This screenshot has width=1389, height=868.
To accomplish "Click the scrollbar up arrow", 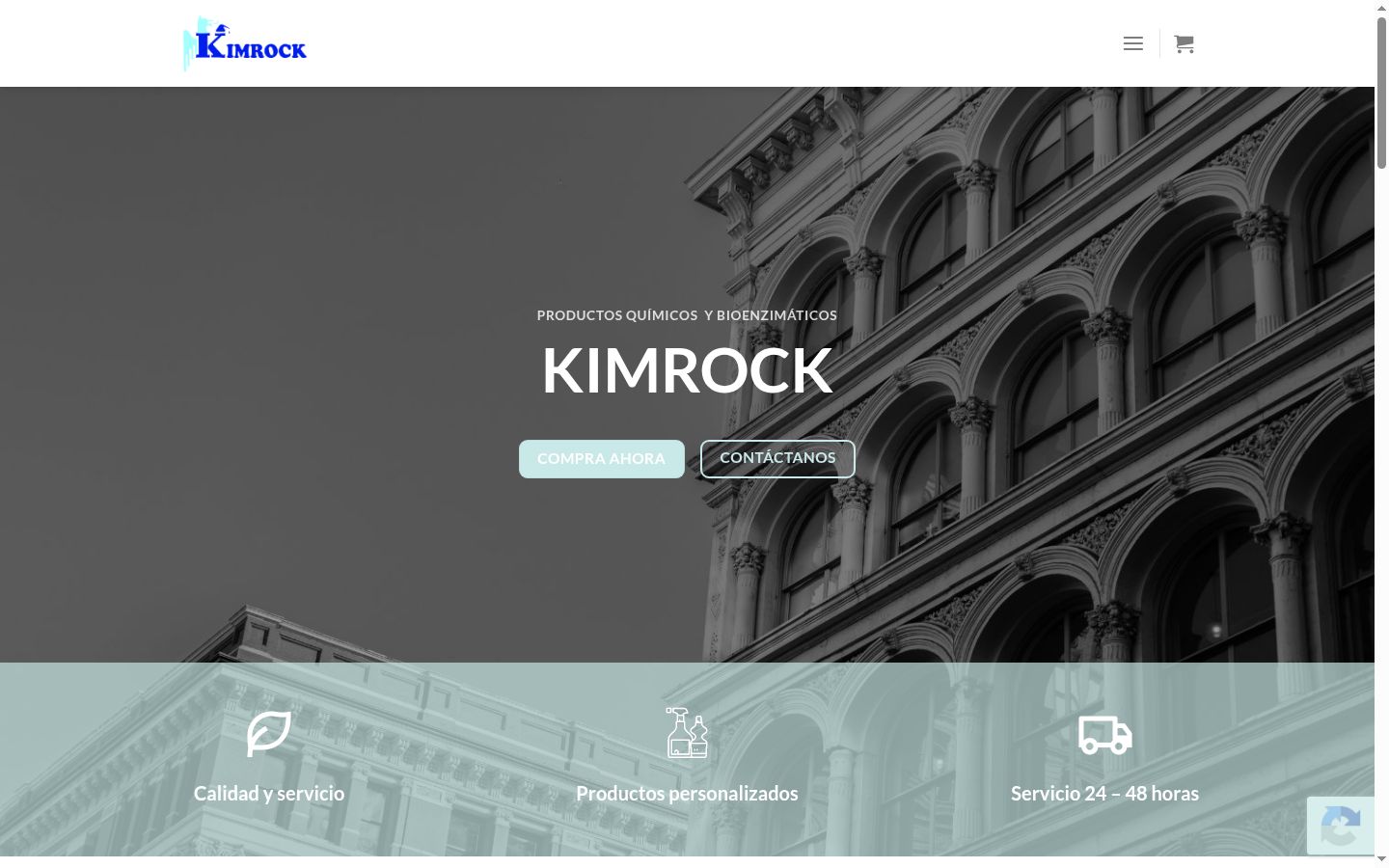I will [x=1381, y=8].
